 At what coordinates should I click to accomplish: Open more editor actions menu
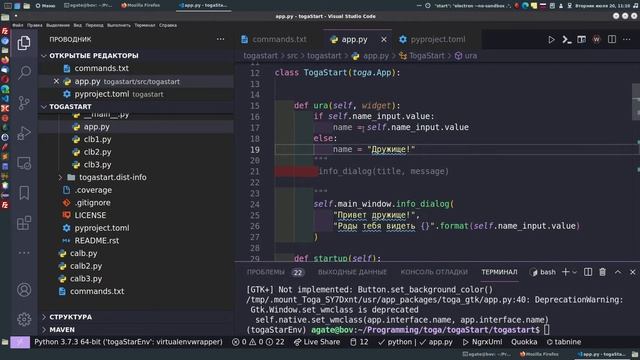pos(627,40)
